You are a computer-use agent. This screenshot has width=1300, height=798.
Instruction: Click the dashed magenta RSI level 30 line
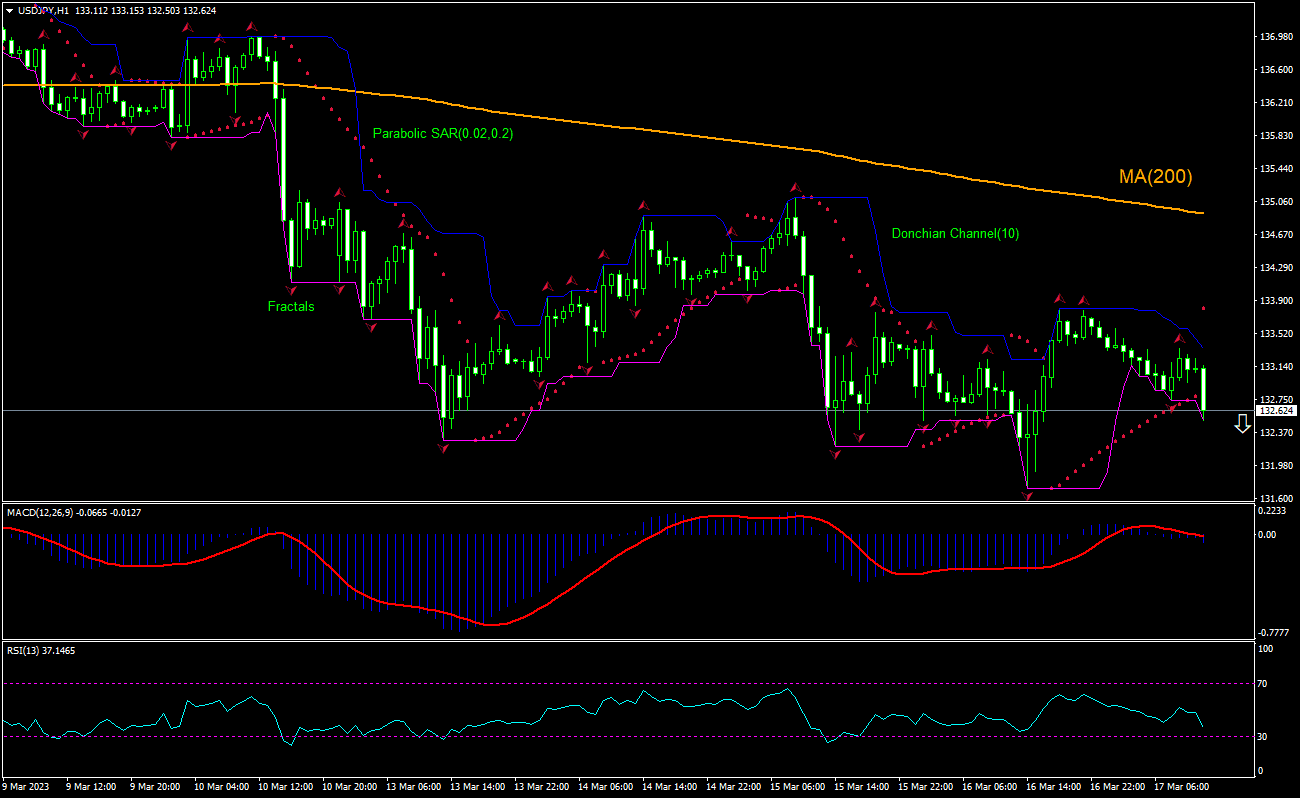[x=600, y=737]
